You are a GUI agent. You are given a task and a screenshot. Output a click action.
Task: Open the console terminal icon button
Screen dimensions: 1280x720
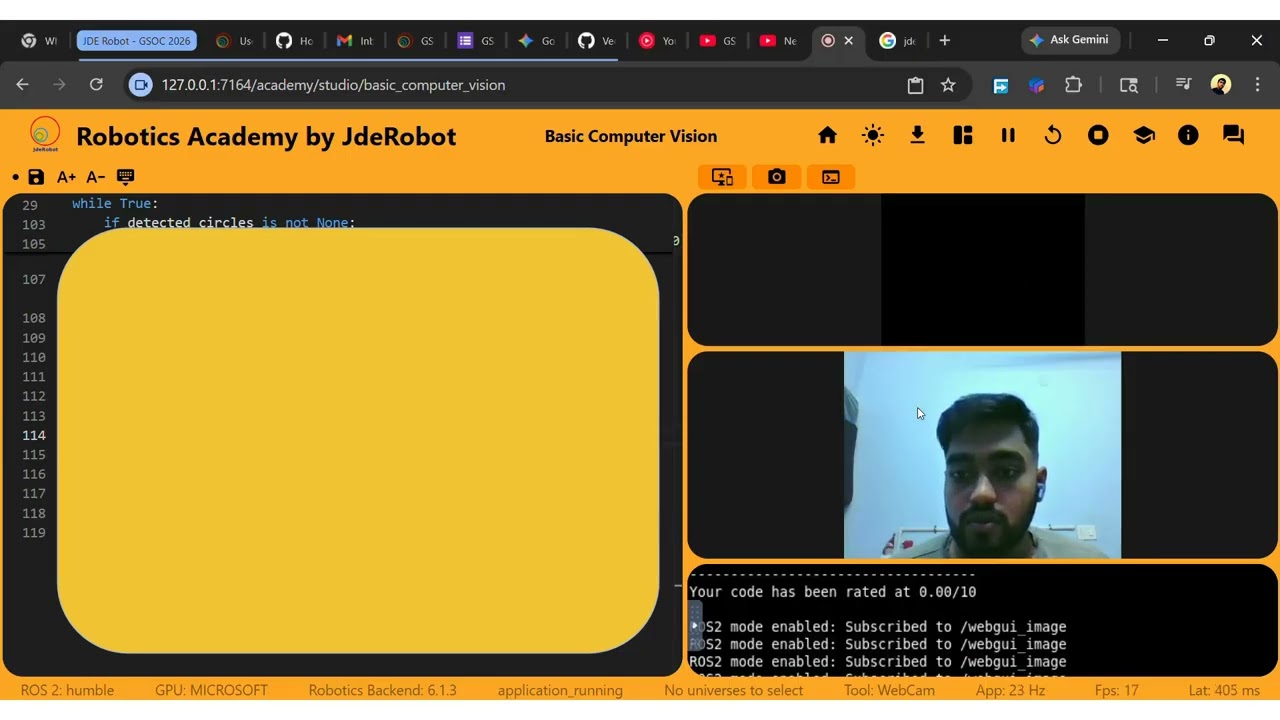(831, 177)
